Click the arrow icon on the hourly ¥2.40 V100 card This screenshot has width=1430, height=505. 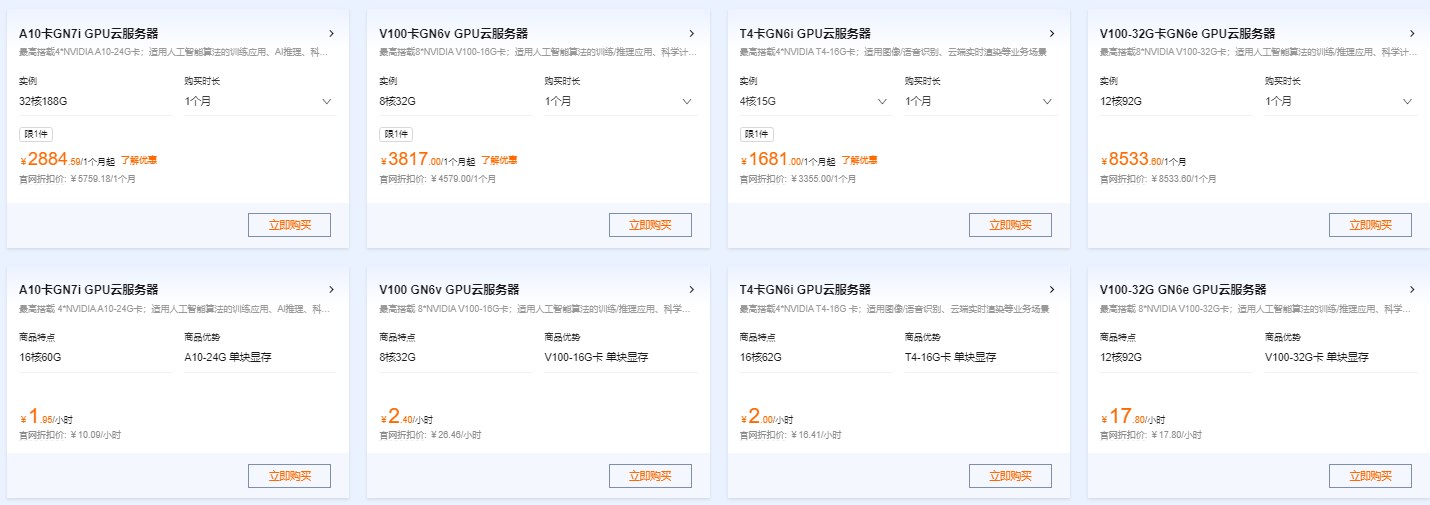tap(691, 290)
